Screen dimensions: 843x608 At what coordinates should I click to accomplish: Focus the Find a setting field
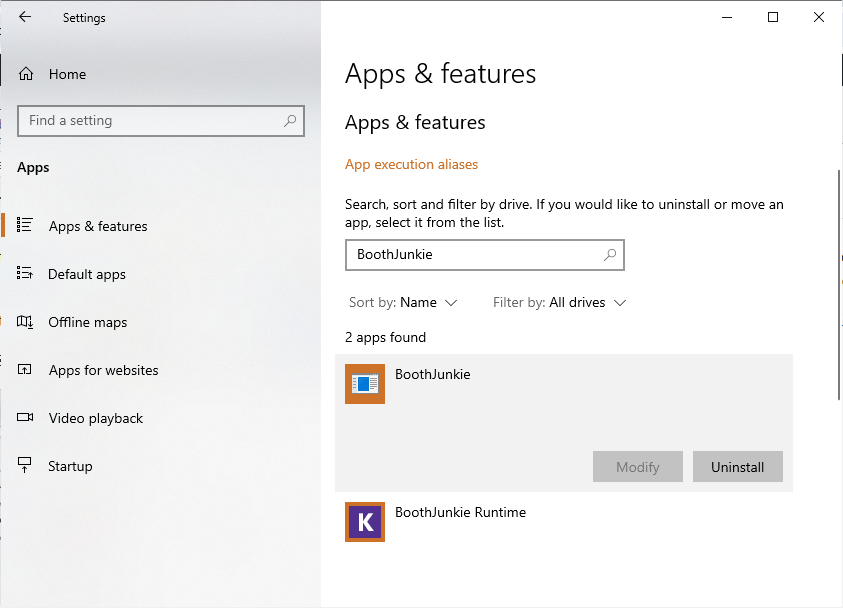[x=161, y=120]
